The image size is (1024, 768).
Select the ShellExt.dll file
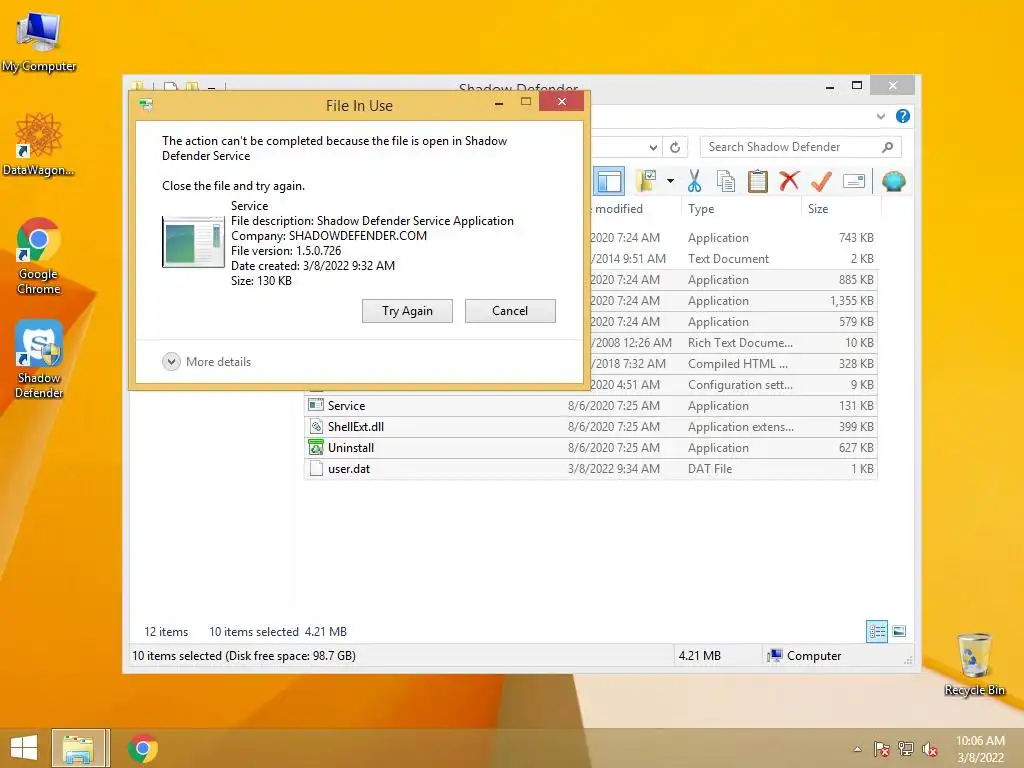(x=590, y=426)
